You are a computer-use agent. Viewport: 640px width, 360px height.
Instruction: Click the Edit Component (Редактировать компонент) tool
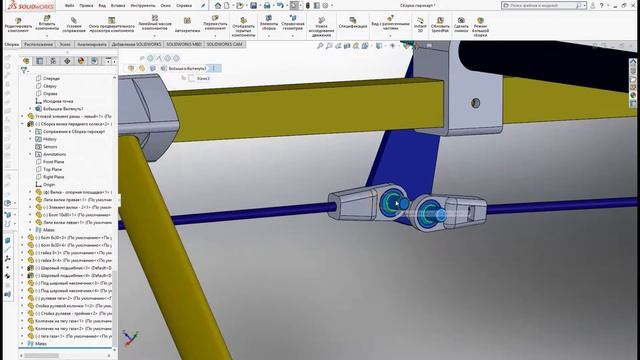pyautogui.click(x=18, y=25)
